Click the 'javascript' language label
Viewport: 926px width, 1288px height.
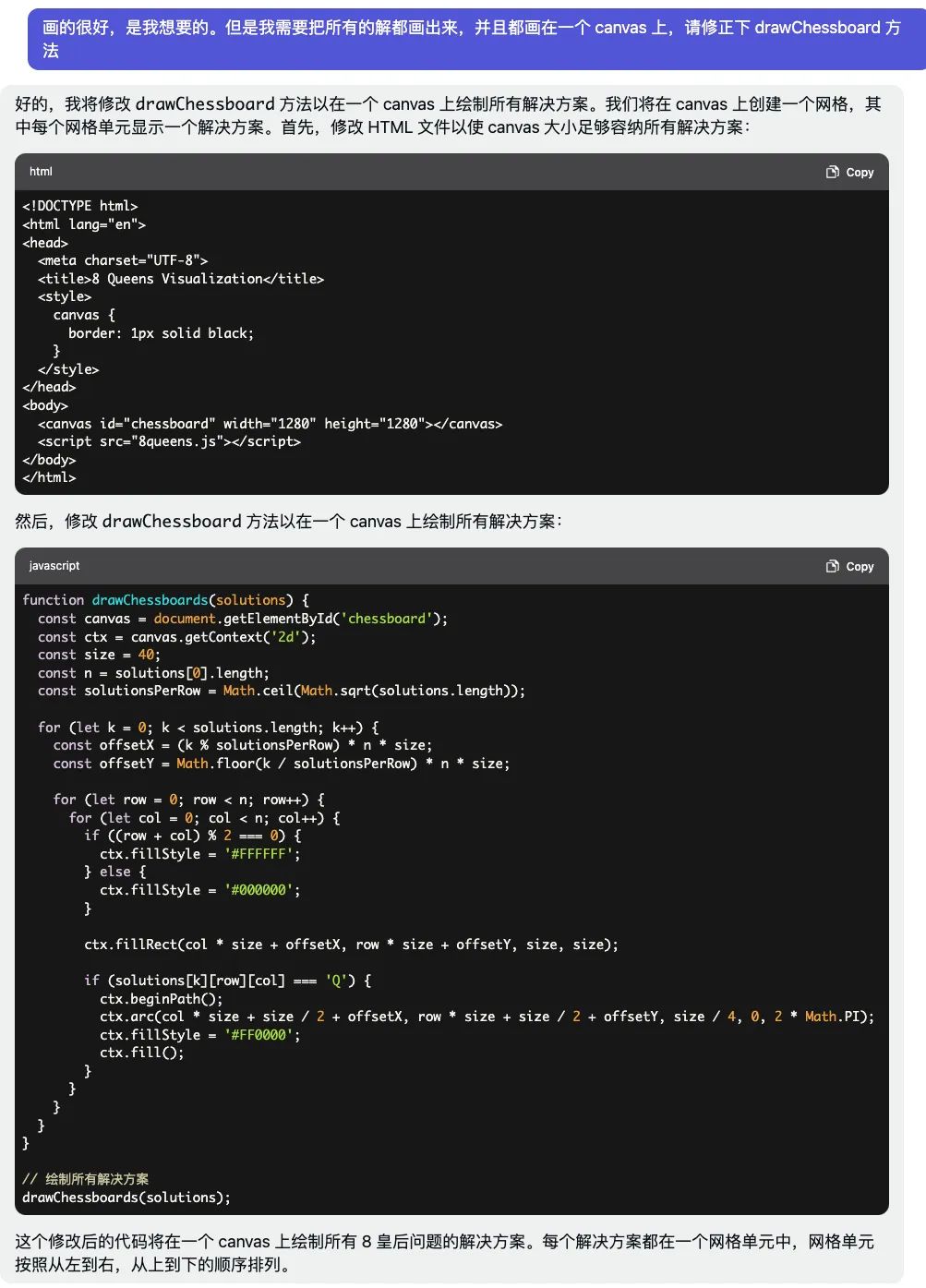[54, 566]
